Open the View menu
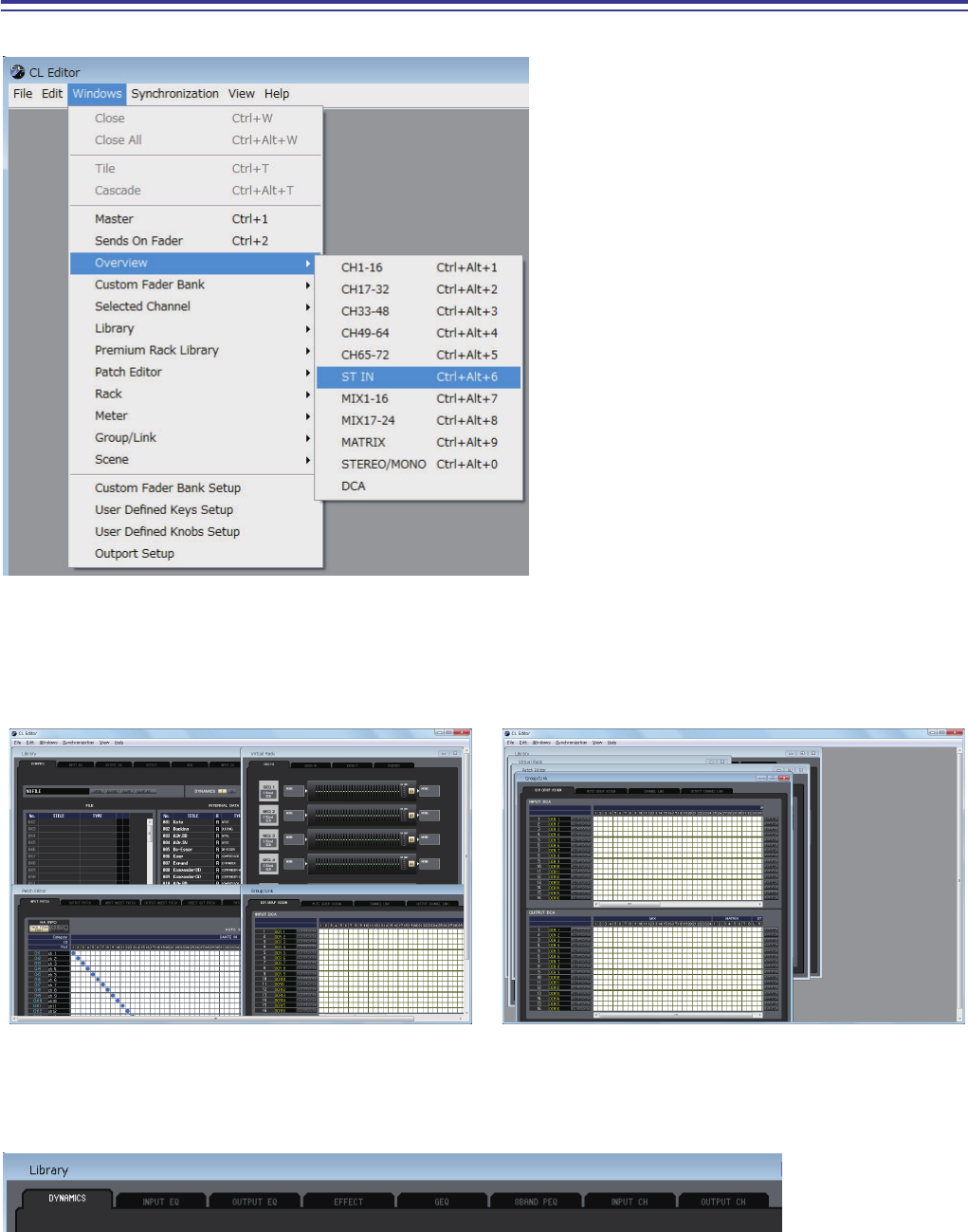 [241, 94]
